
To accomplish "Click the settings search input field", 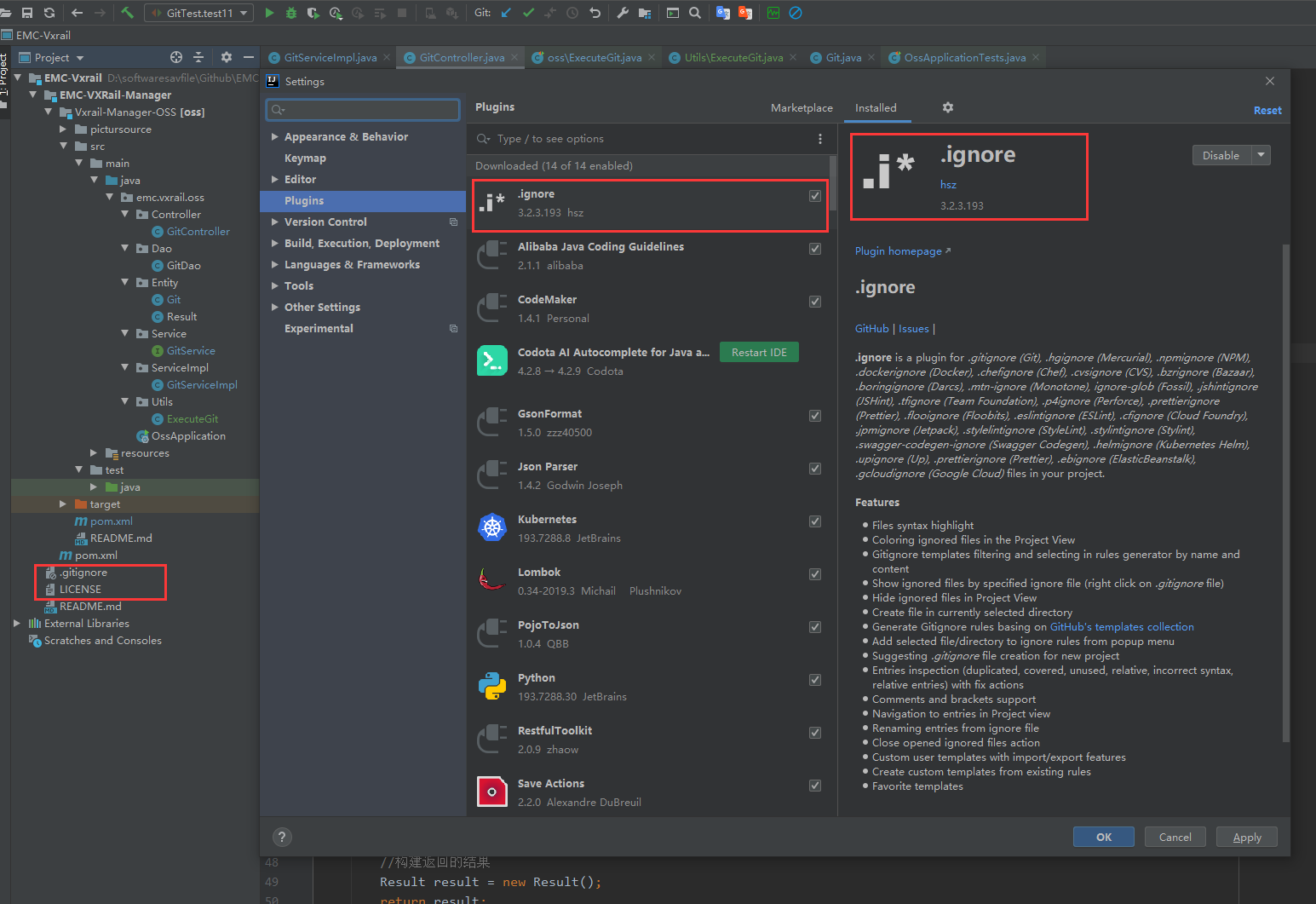I will [363, 109].
